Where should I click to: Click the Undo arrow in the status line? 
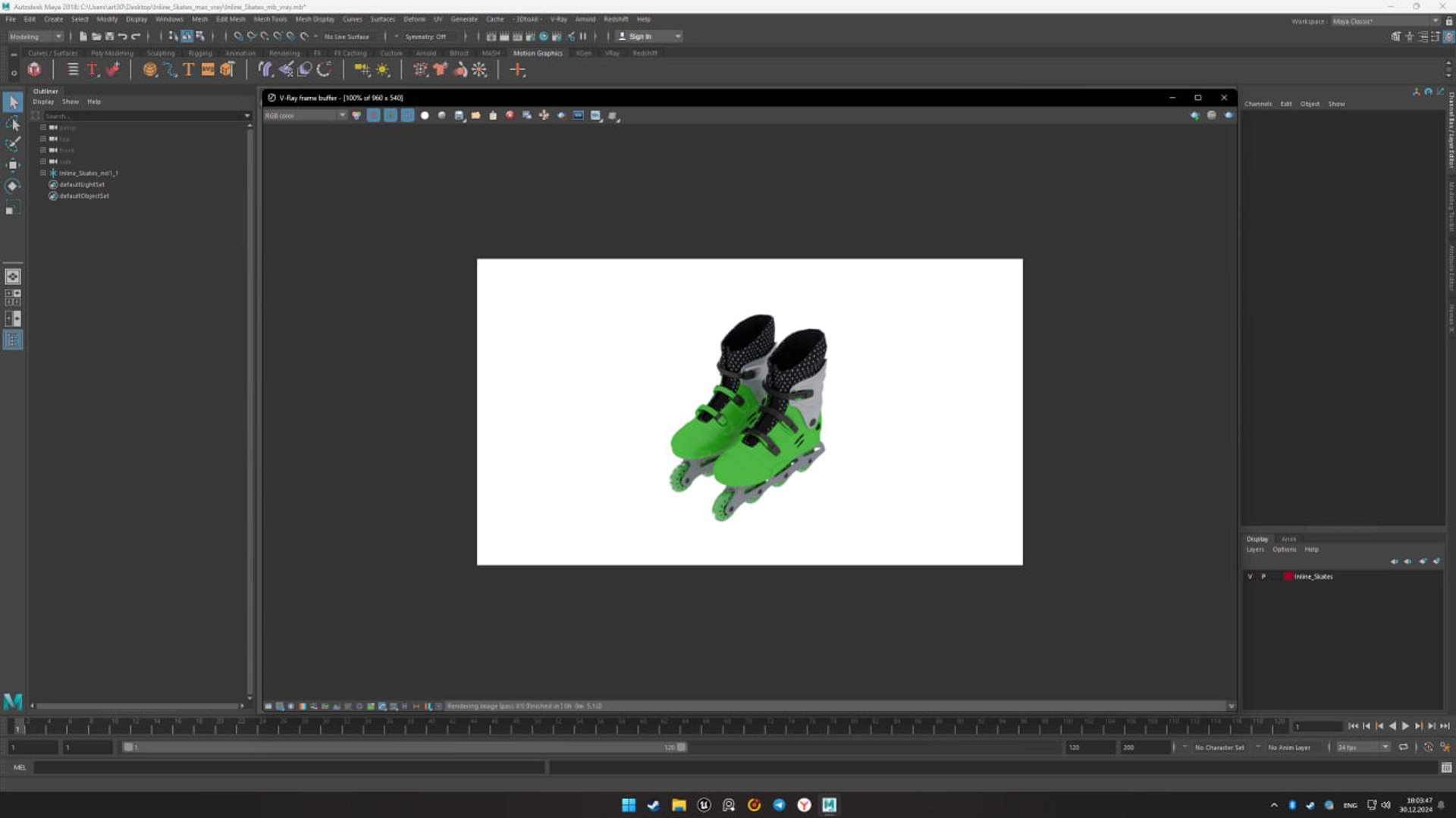point(122,36)
